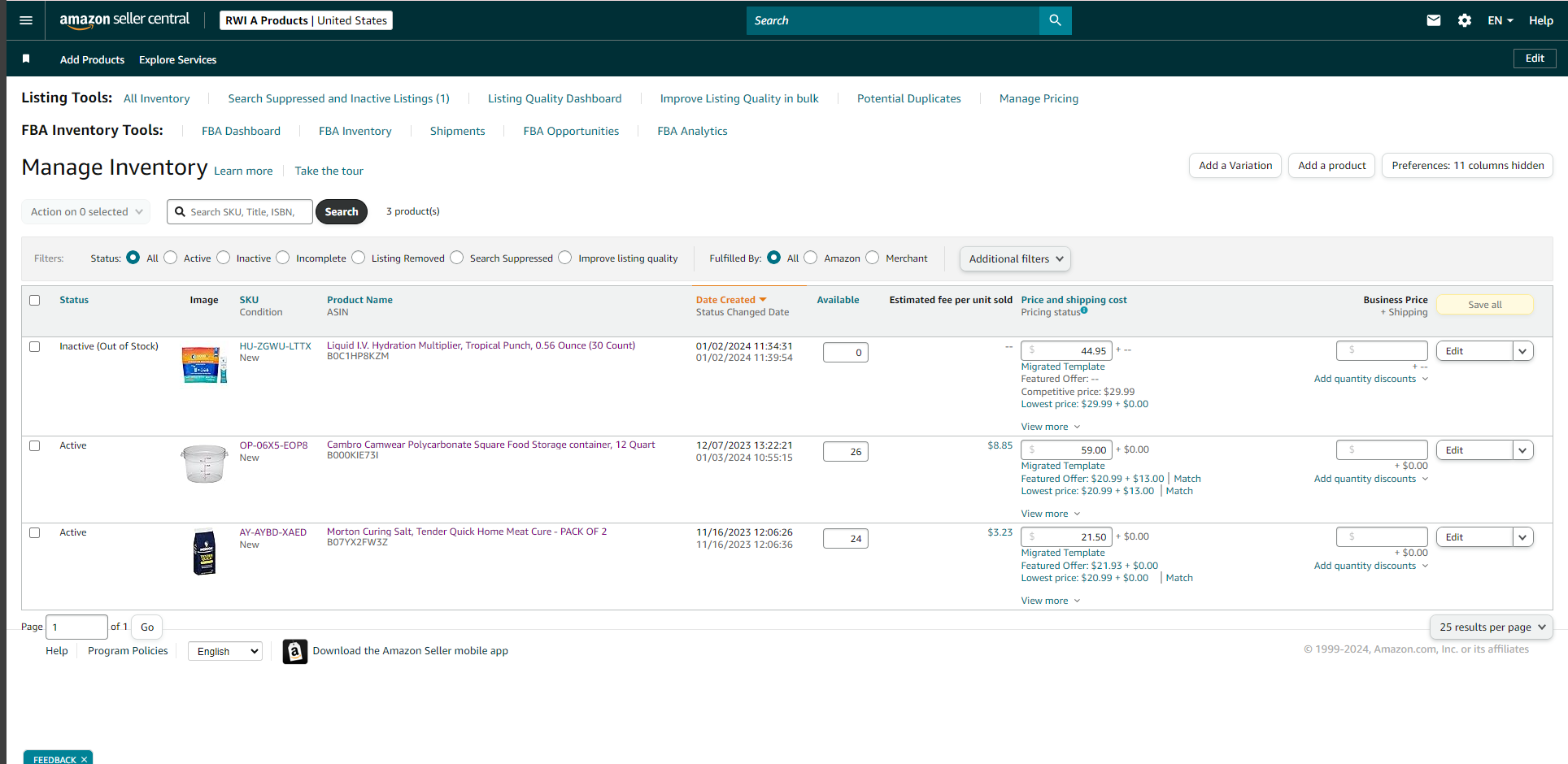The width and height of the screenshot is (1568, 764).
Task: Click the Save all button
Action: [x=1484, y=305]
